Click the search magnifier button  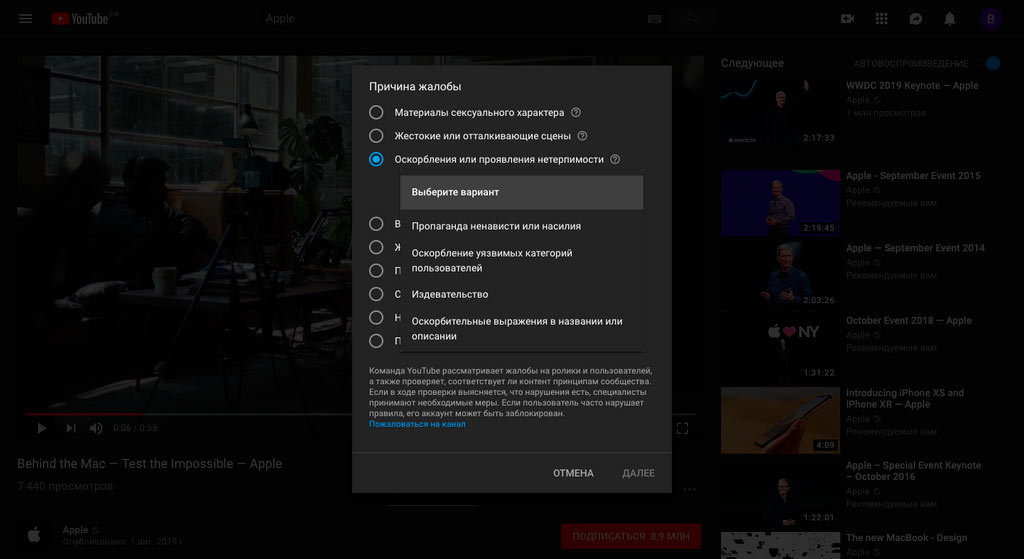click(x=691, y=19)
